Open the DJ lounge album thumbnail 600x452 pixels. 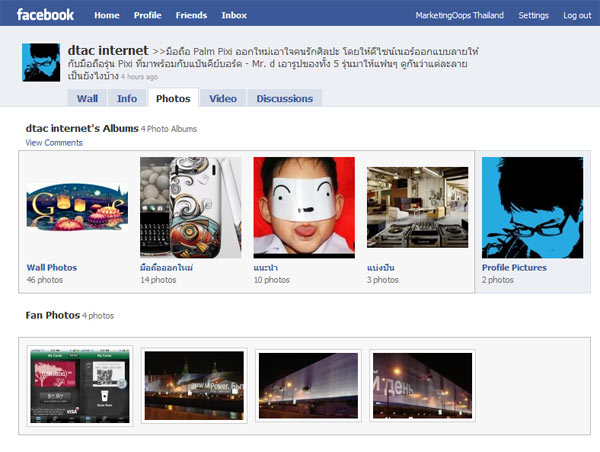coord(417,207)
